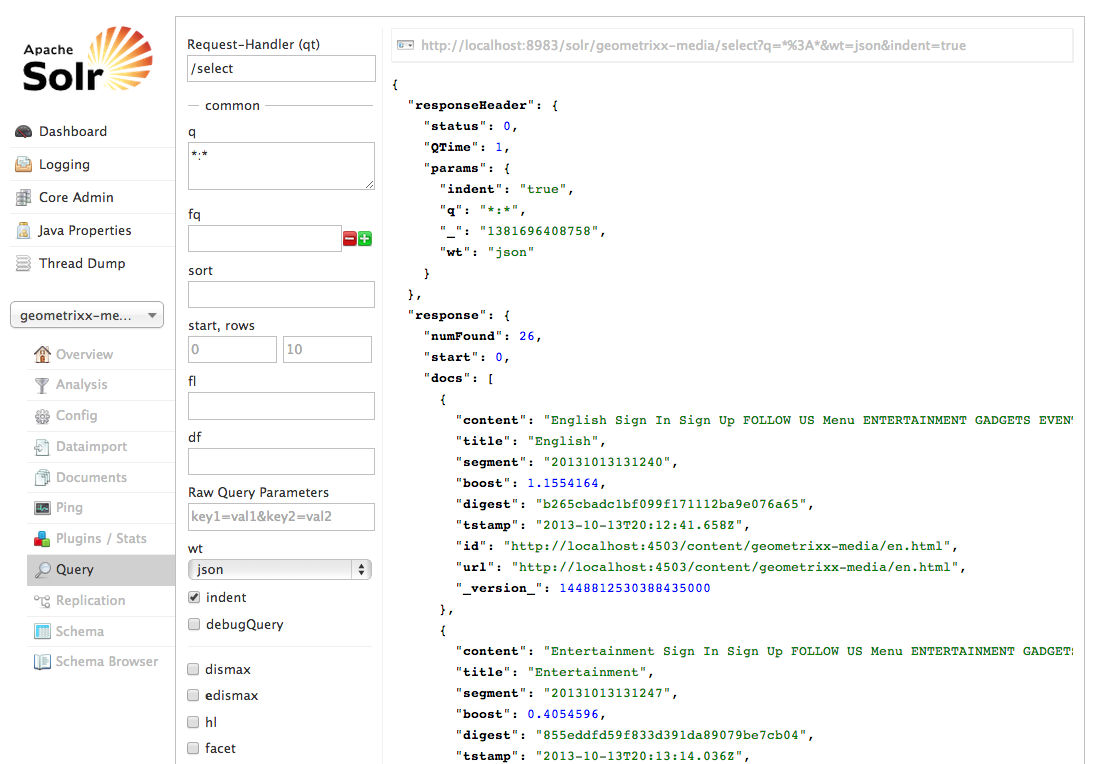The height and width of the screenshot is (764, 1103).
Task: Enable the debugQuery checkbox
Action: 194,624
